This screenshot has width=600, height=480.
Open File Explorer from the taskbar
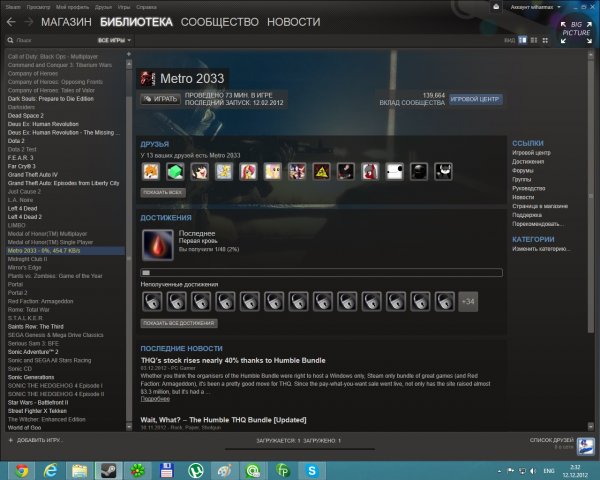(x=79, y=470)
